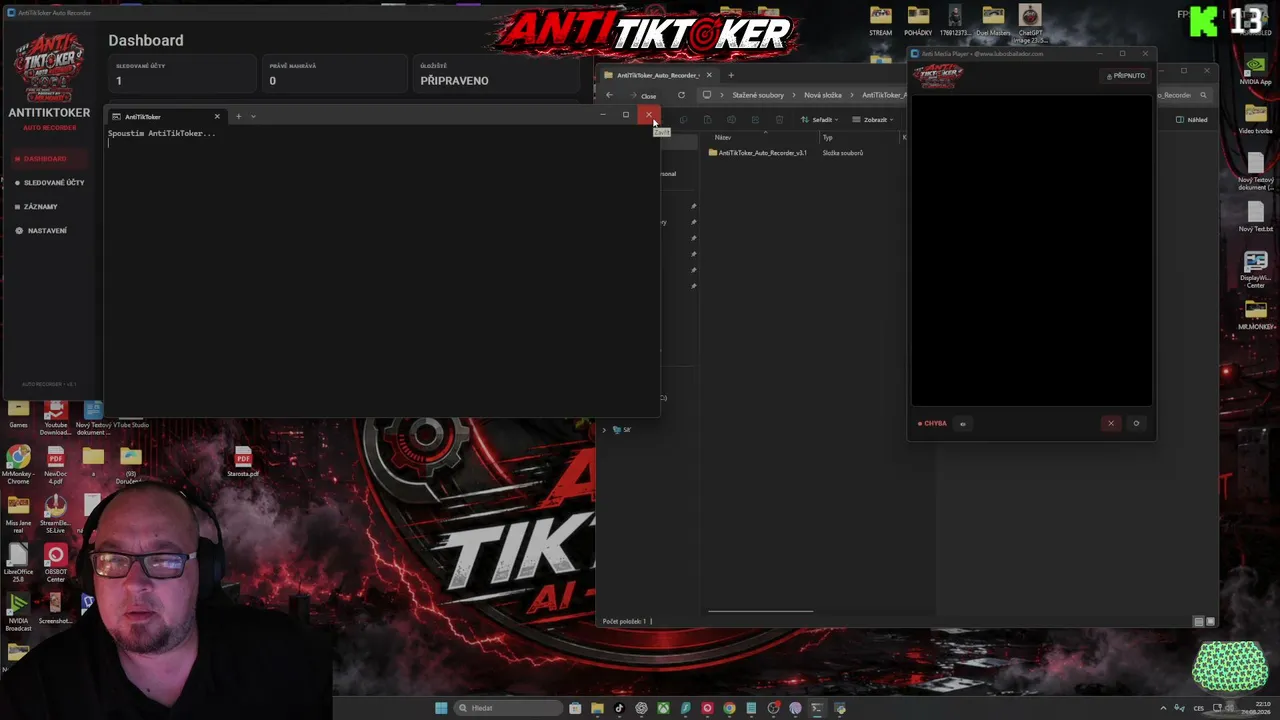Refresh the File Explorer folder

pyautogui.click(x=681, y=95)
